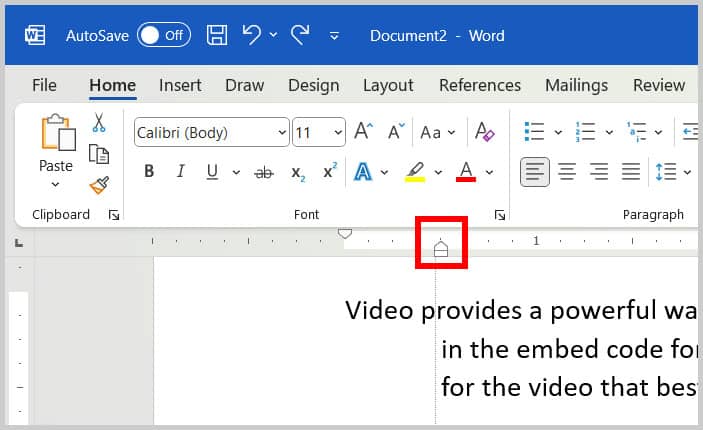This screenshot has width=703, height=430.
Task: Apply a numbered list
Action: (585, 132)
